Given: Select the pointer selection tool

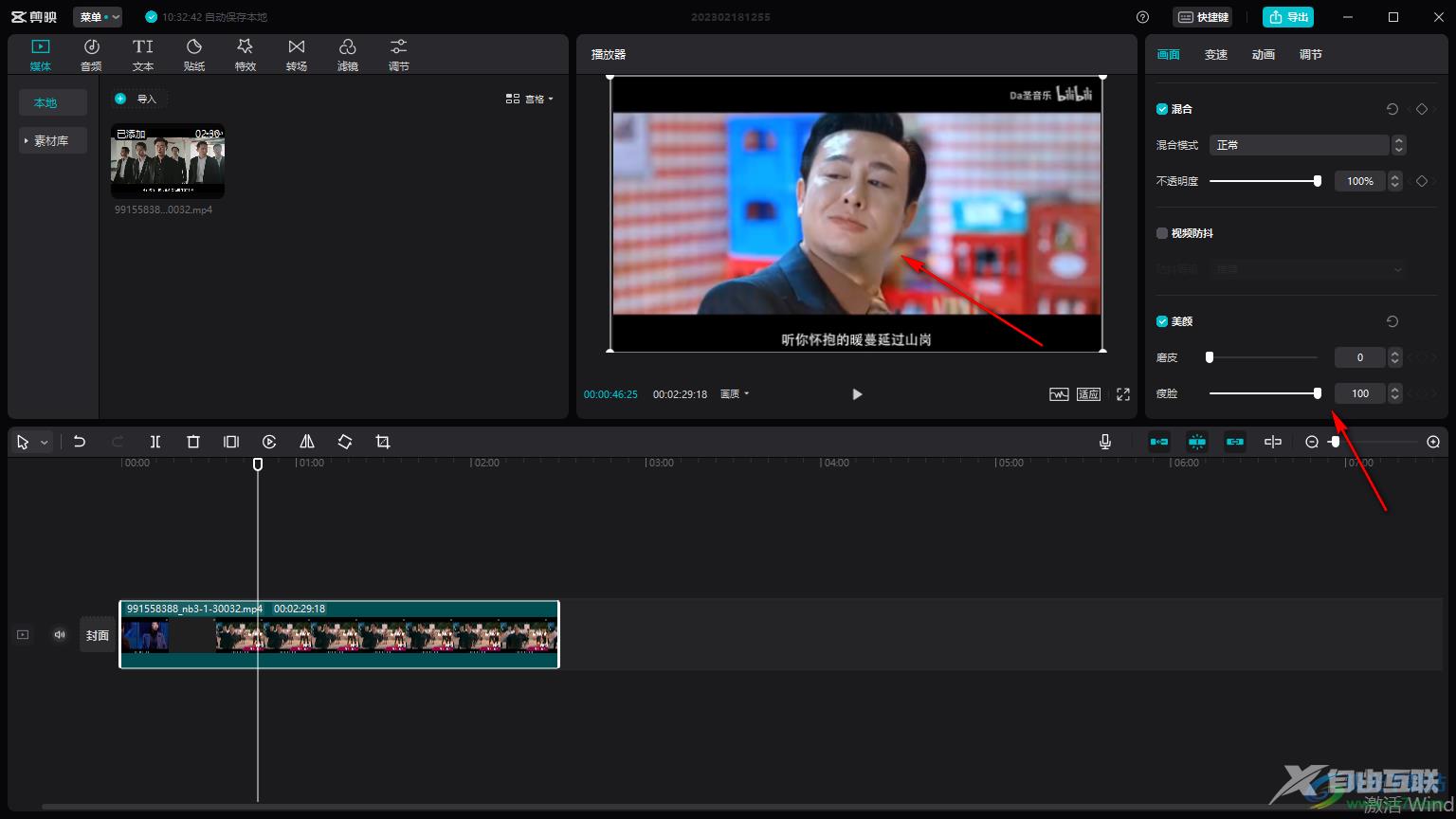Looking at the screenshot, I should point(23,442).
